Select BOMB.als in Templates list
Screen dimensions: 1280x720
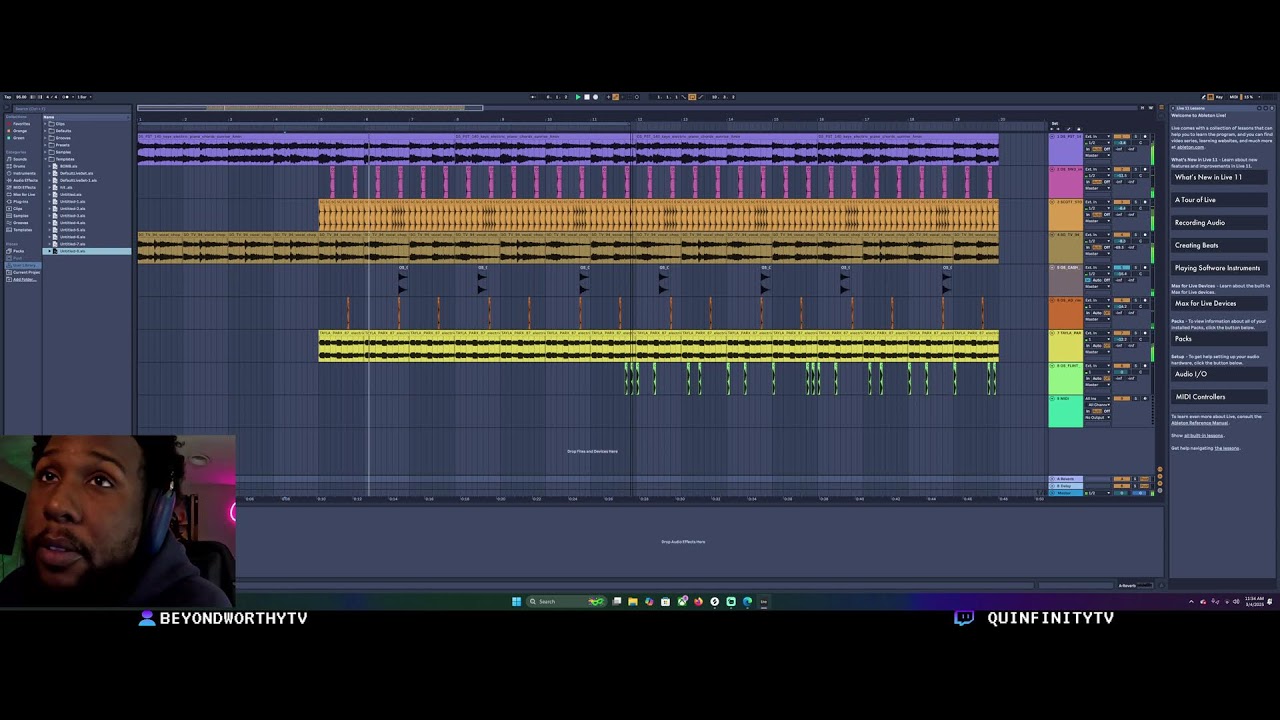(x=68, y=166)
